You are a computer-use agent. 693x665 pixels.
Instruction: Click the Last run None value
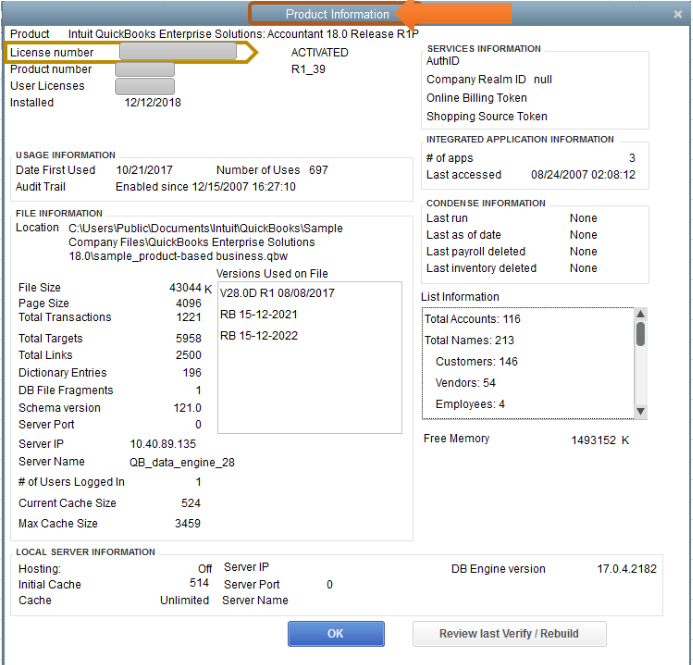pyautogui.click(x=583, y=218)
